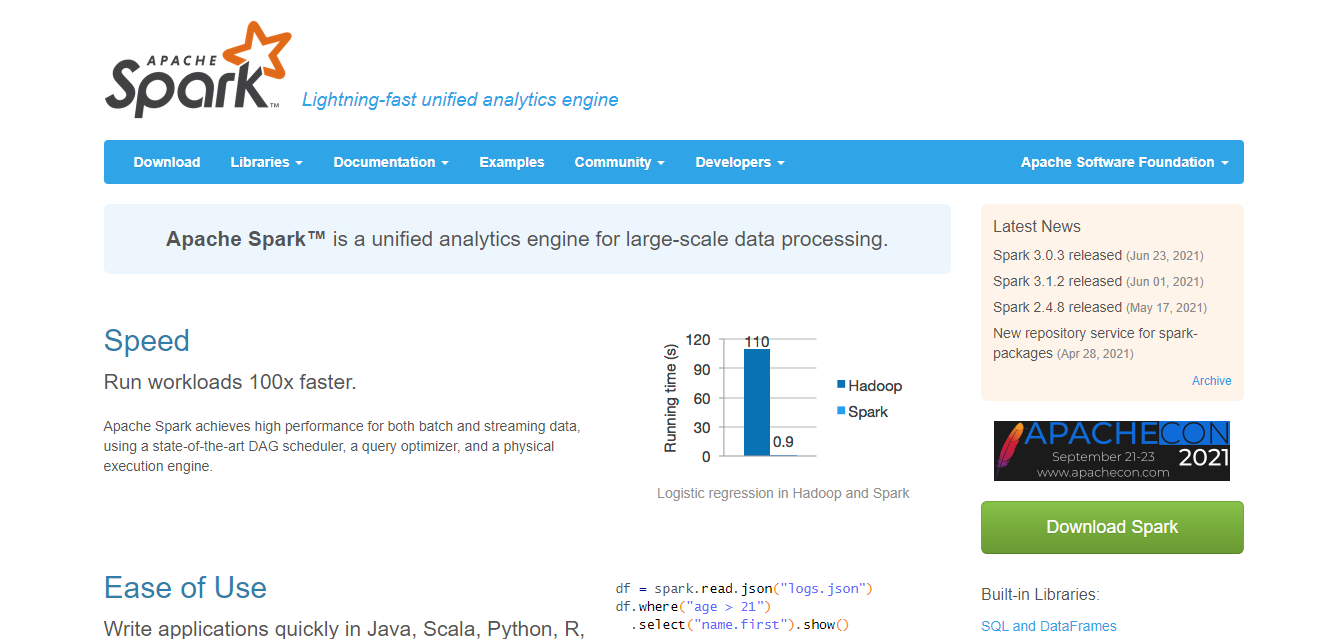This screenshot has width=1339, height=639.
Task: Click the green Download Spark button
Action: (1112, 527)
